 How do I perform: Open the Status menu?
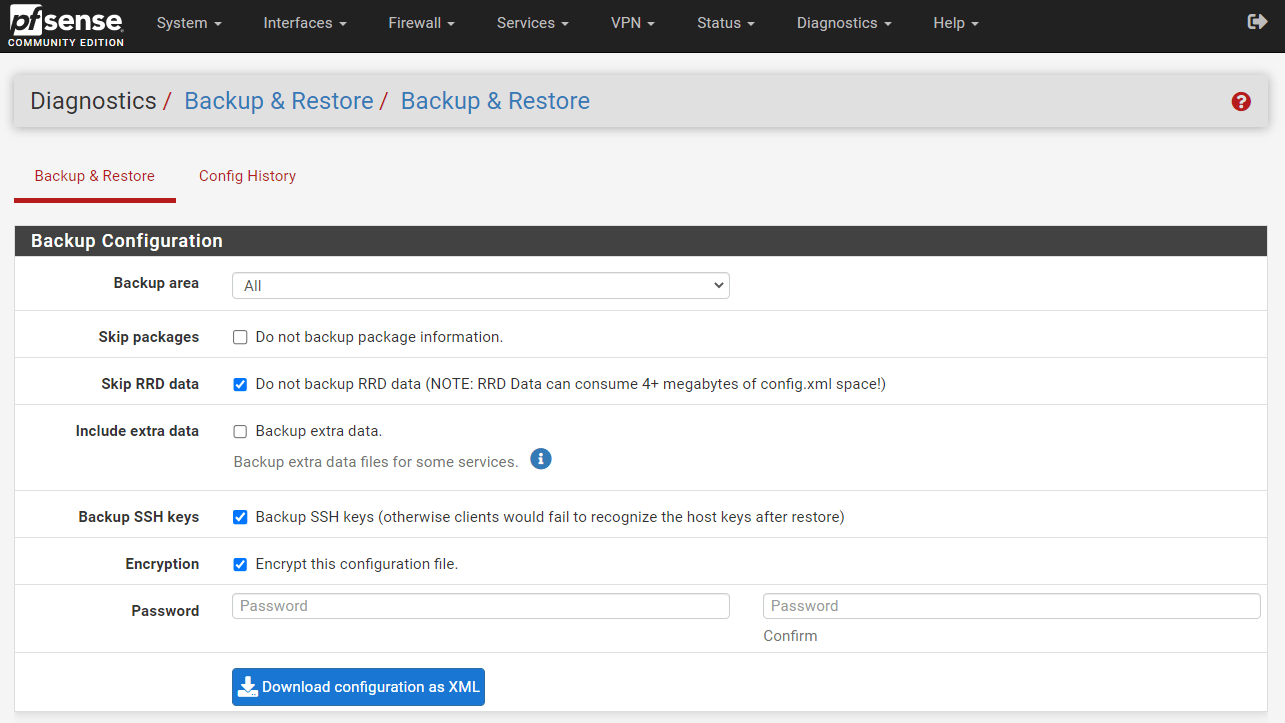(725, 23)
